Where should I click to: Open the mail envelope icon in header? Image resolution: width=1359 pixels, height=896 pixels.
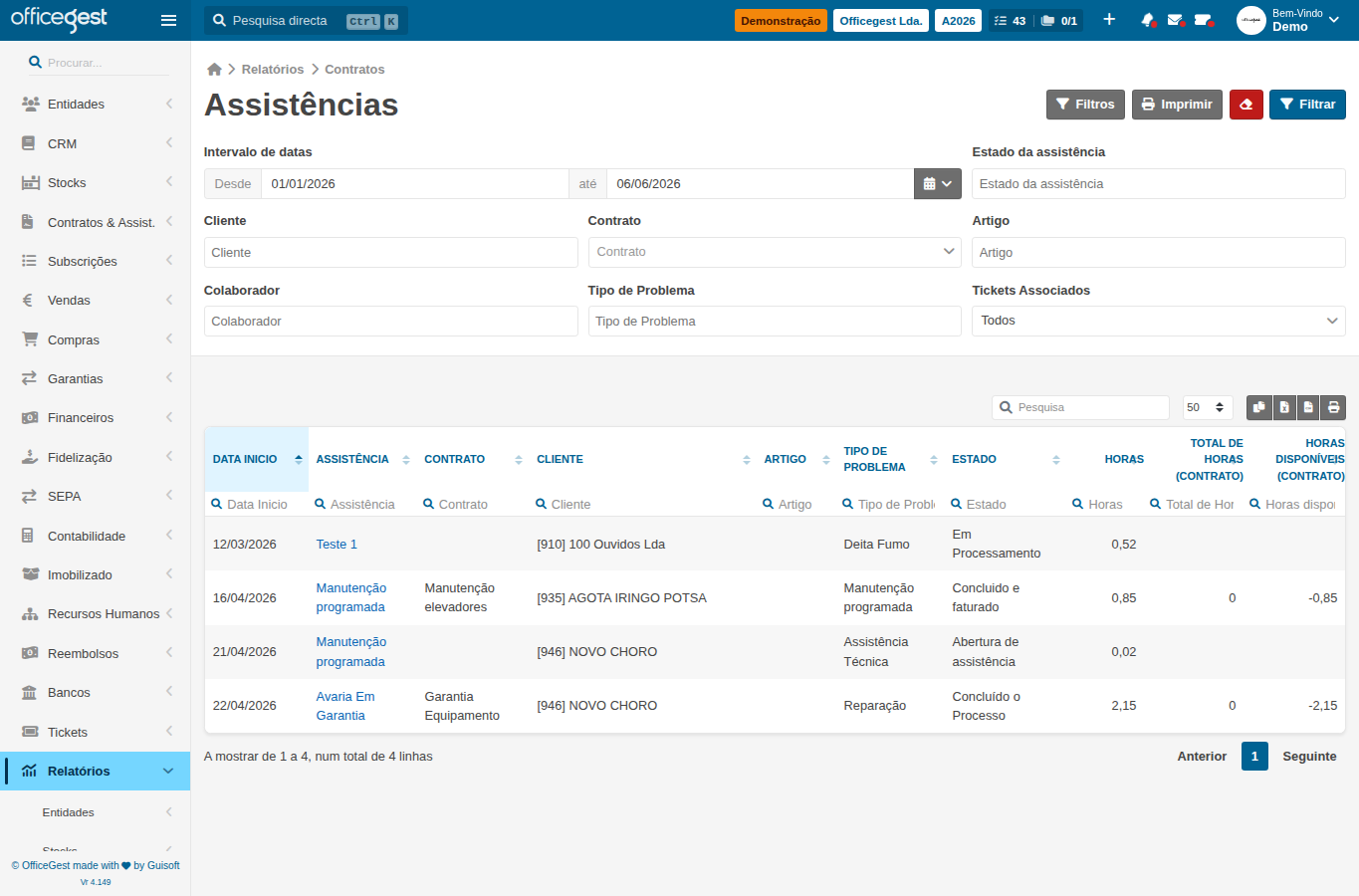pos(1175,20)
